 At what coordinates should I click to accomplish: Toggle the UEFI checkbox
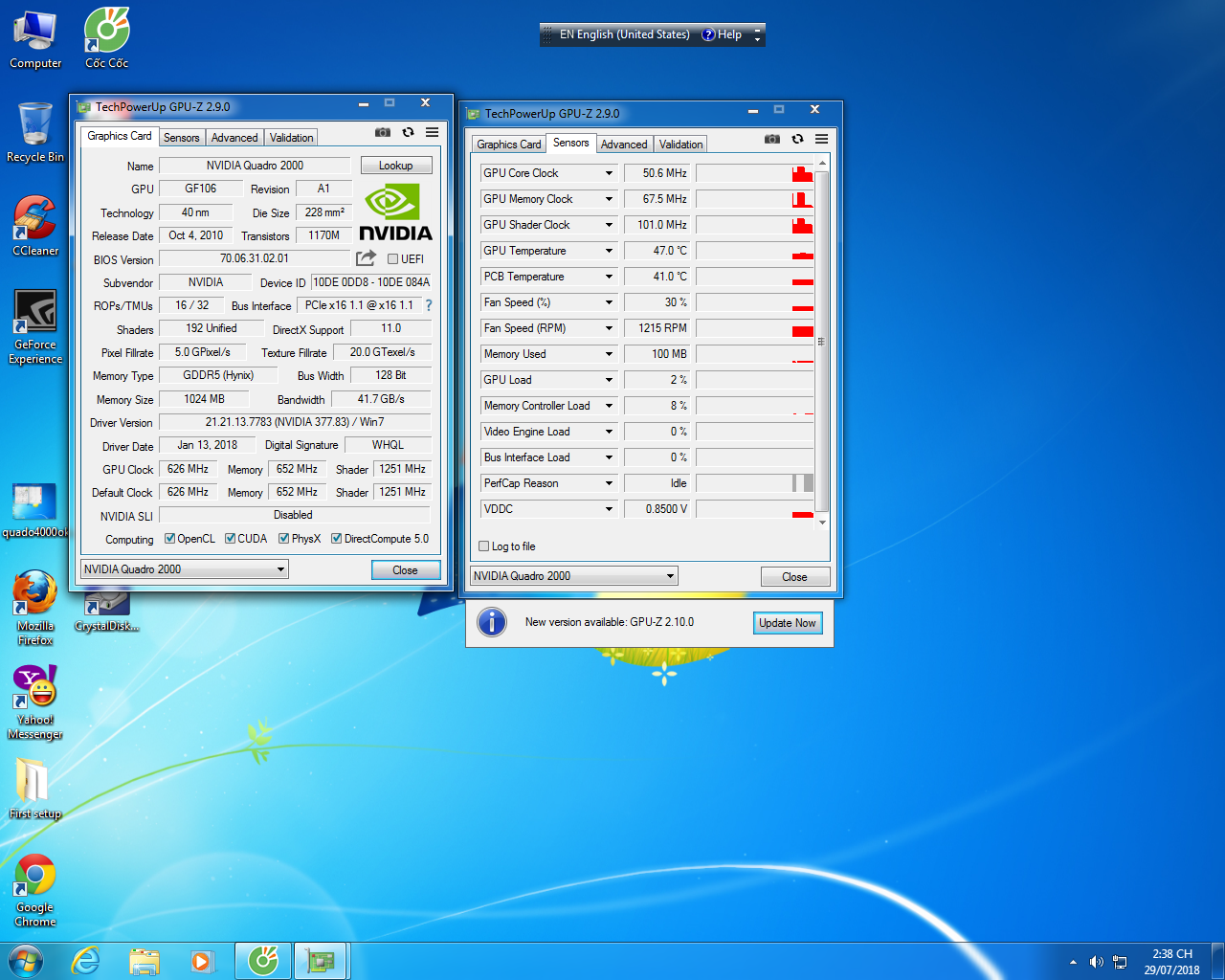coord(392,258)
